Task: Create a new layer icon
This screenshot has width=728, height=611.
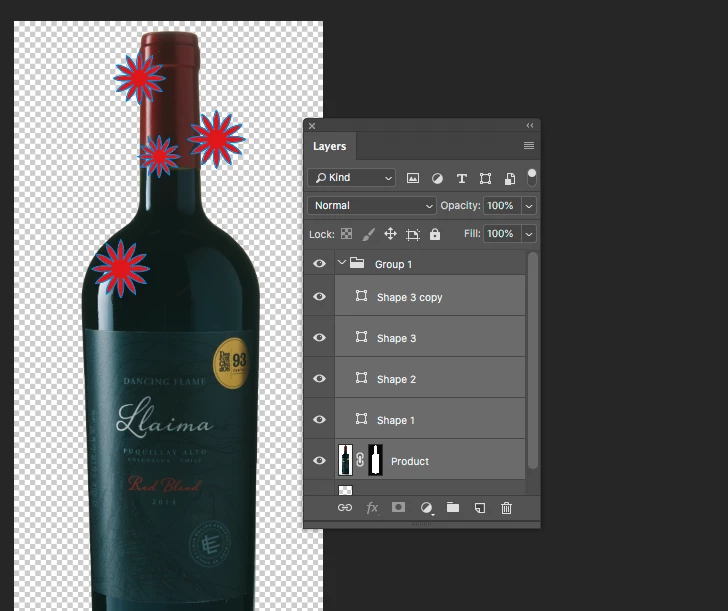Action: click(480, 508)
